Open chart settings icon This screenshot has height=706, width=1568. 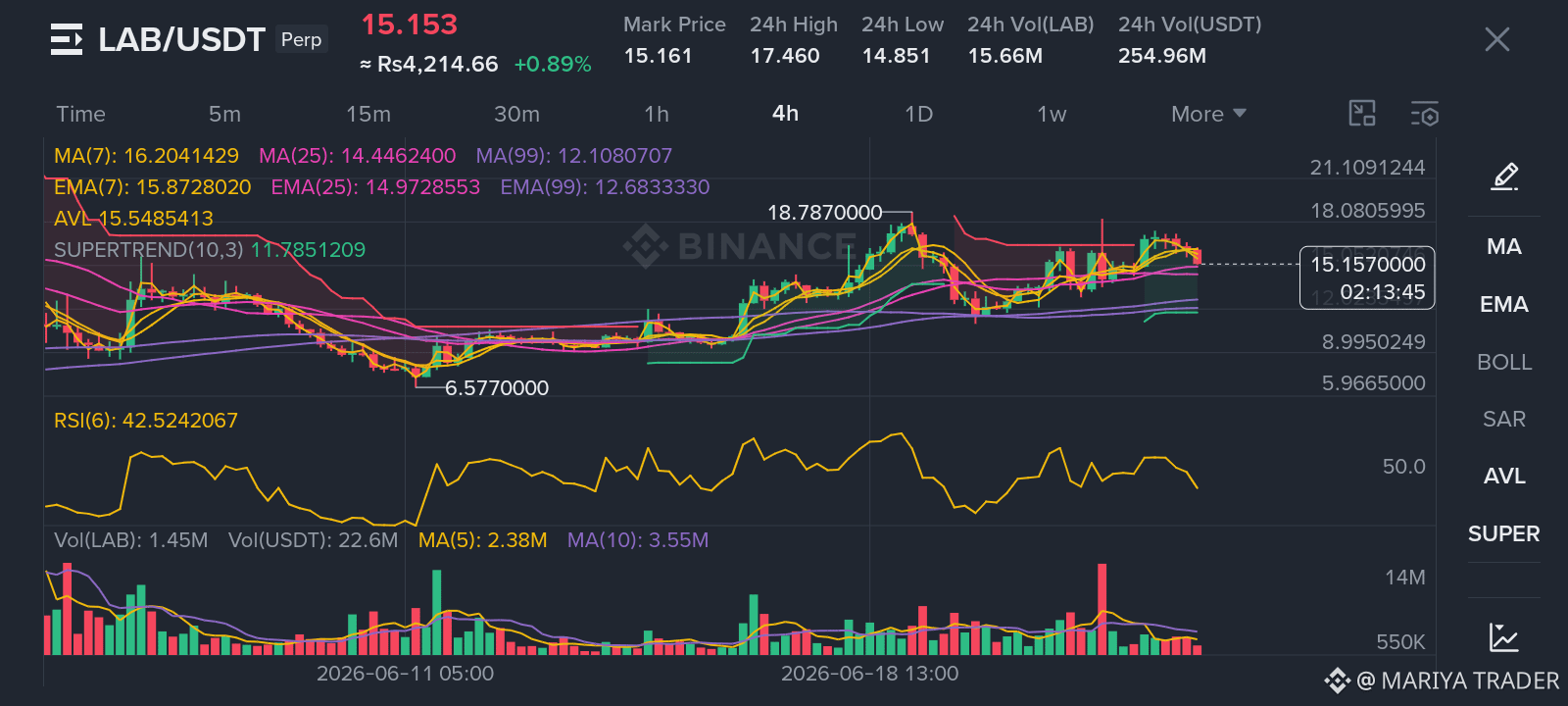1424,114
